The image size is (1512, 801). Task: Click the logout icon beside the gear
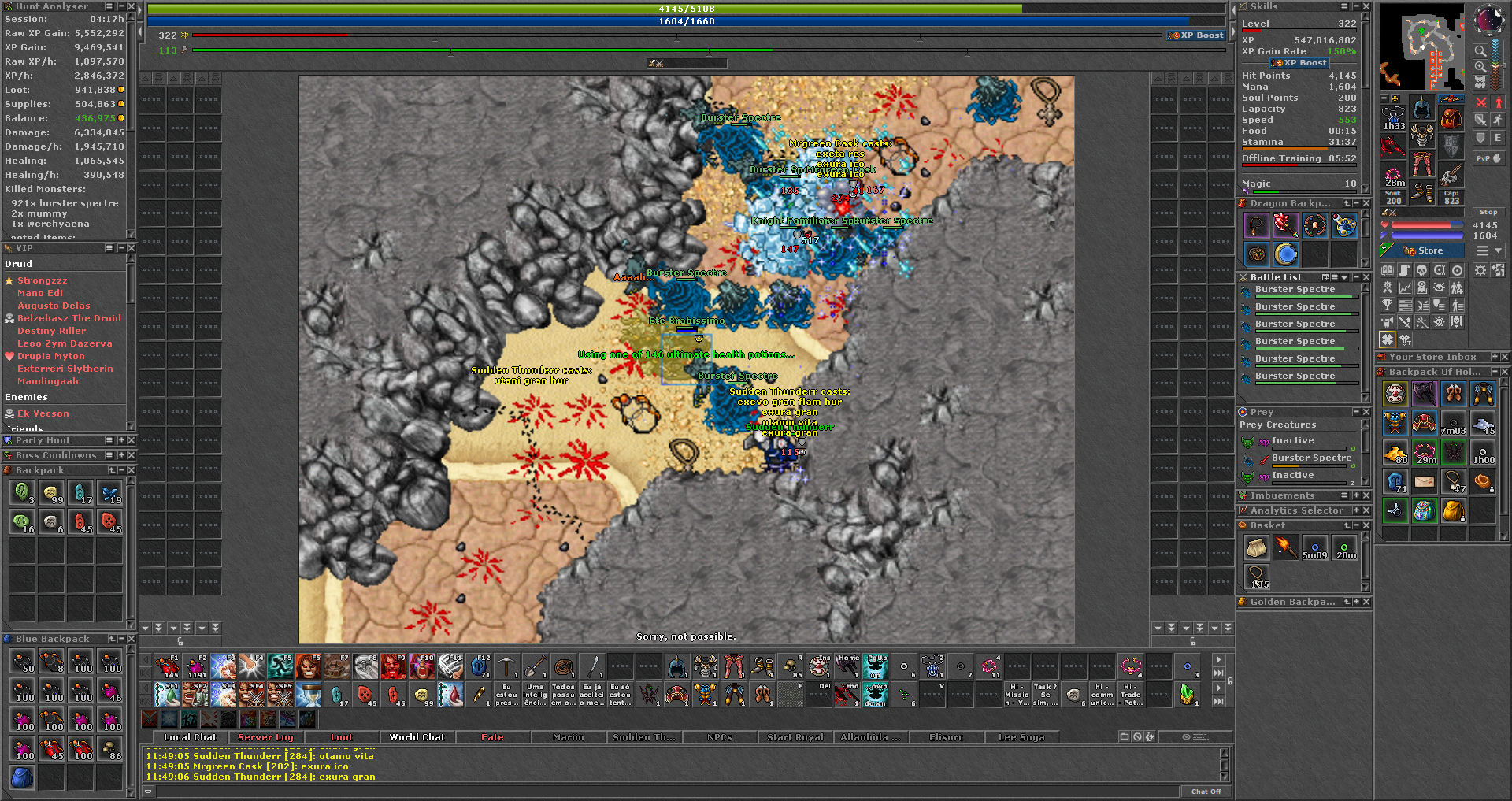(x=1498, y=270)
